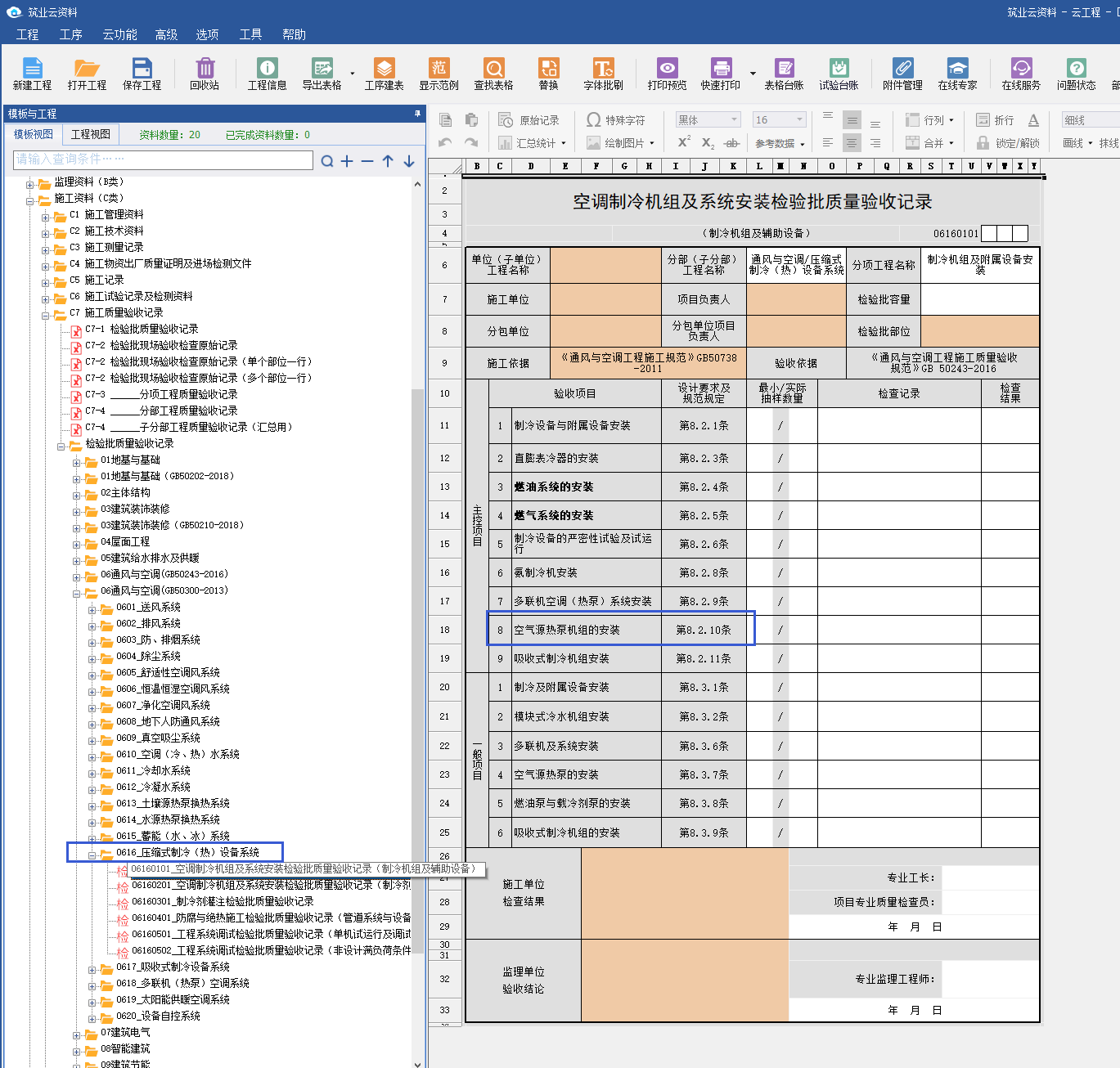Open 附件管理 attachment manager

(903, 74)
